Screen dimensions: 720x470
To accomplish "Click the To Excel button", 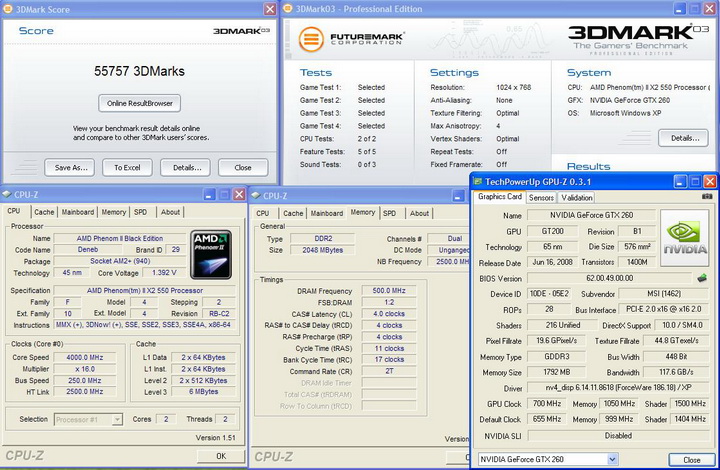I will [x=127, y=168].
